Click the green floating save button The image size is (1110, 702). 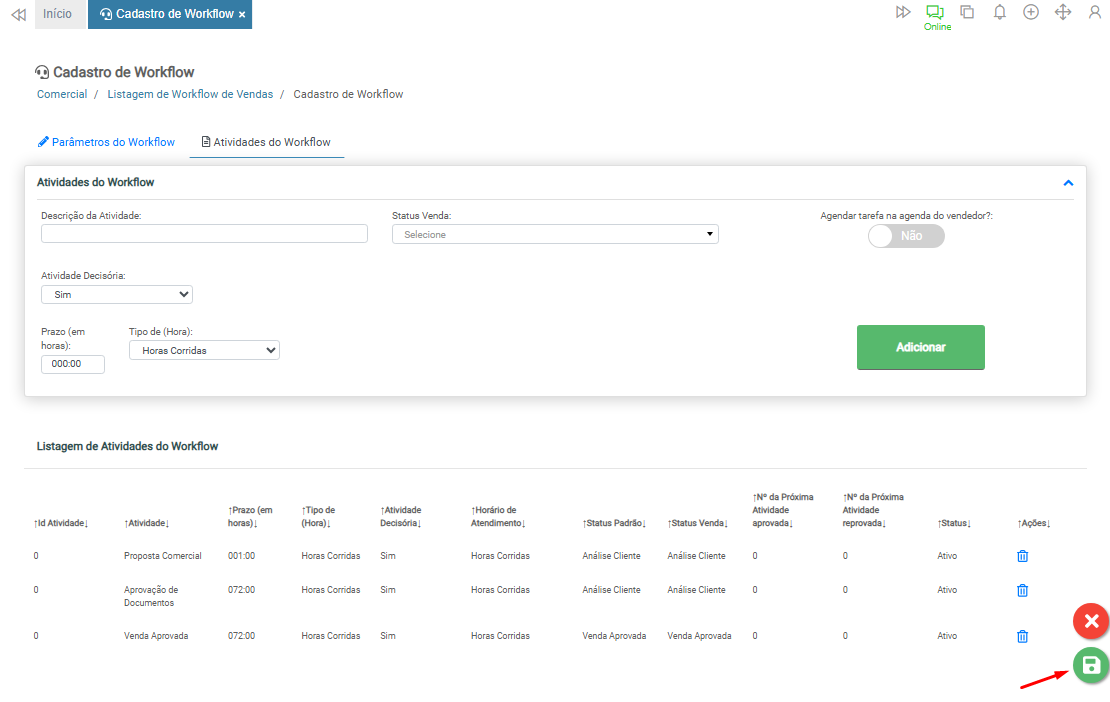[1091, 665]
